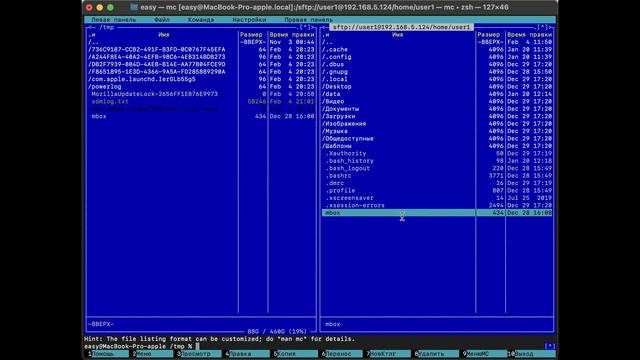Select .profile file in right panel
The image size is (640, 360).
[437, 191]
